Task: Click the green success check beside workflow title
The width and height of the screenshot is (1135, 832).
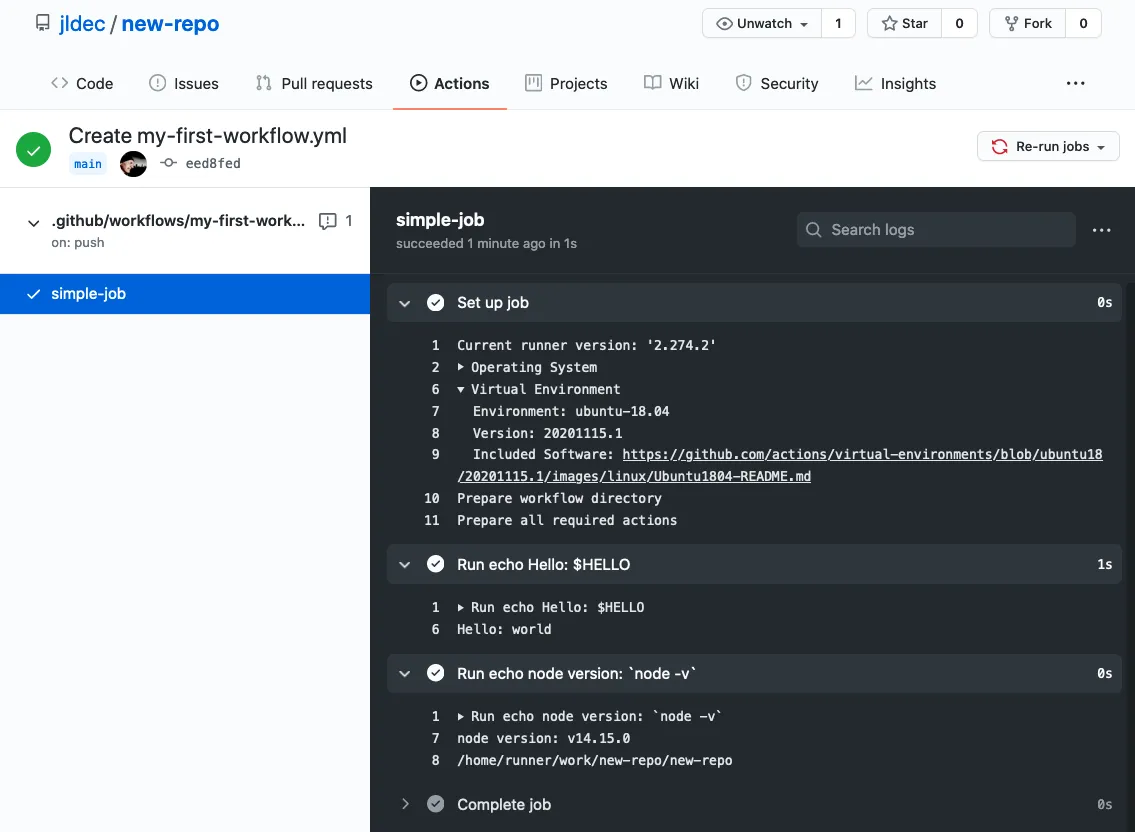Action: click(x=32, y=149)
